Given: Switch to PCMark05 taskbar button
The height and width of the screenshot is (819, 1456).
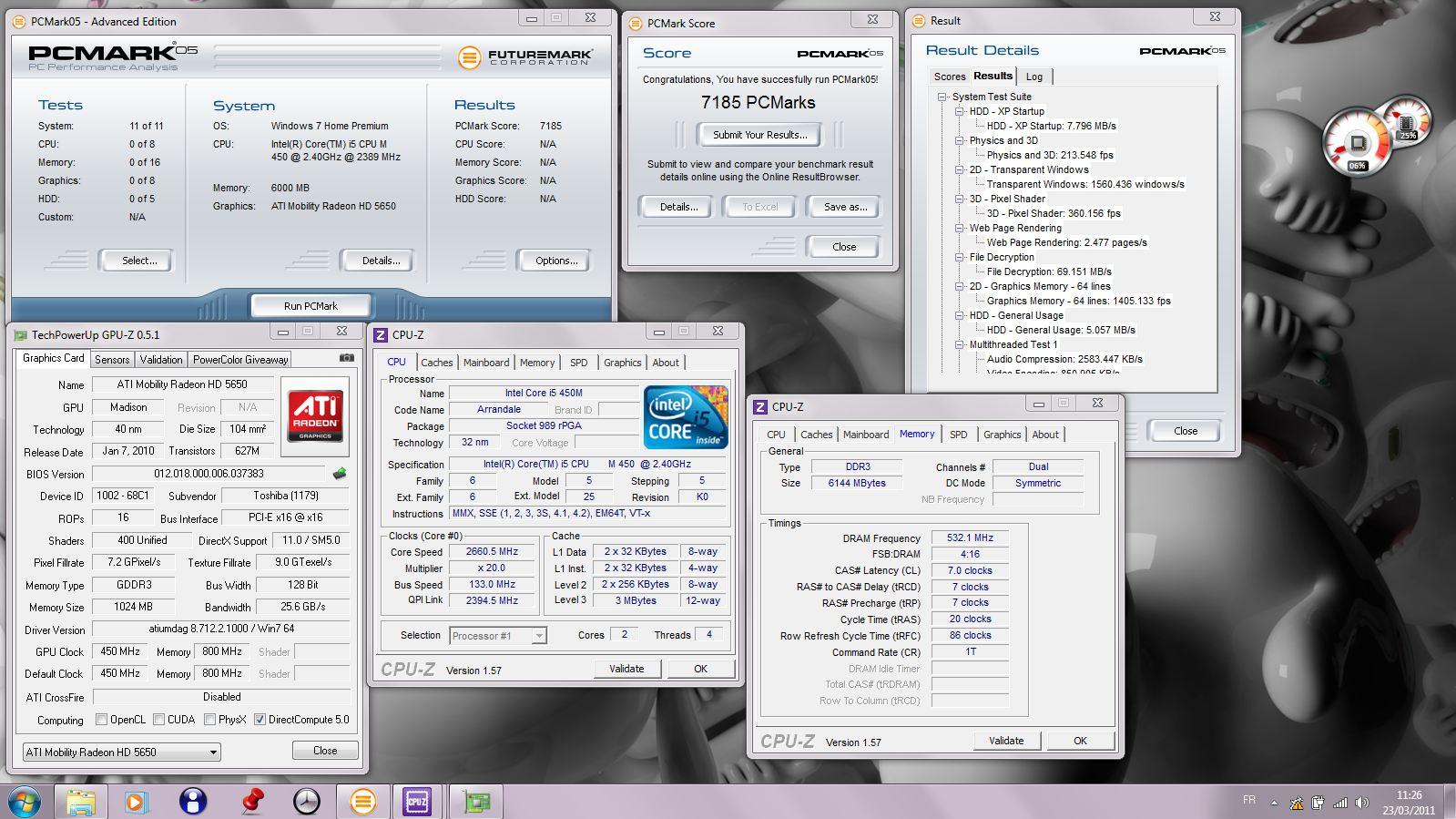Looking at the screenshot, I should tap(362, 802).
